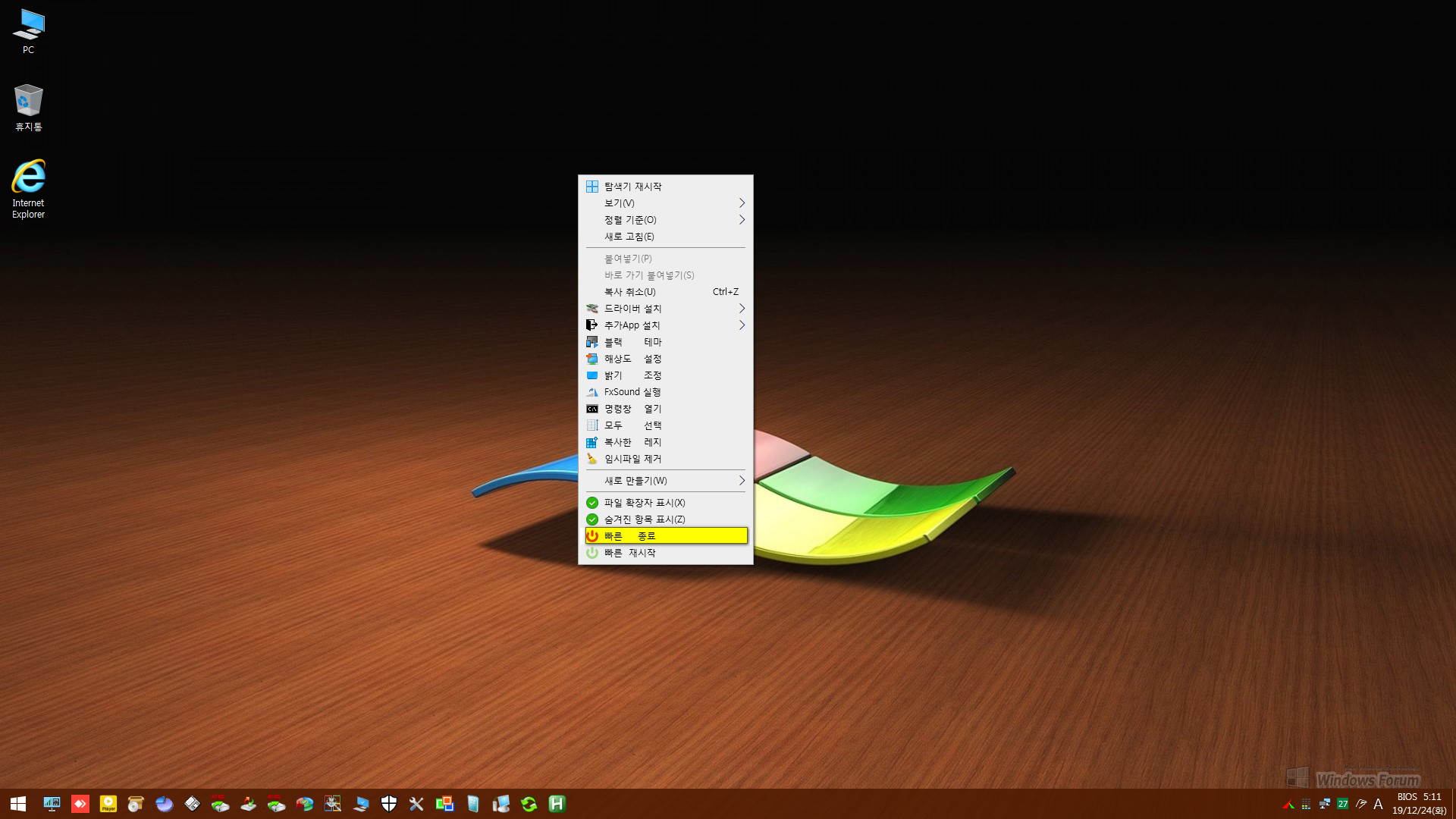This screenshot has height=819, width=1456.
Task: Open 명령창 열기 command prompt entry
Action: pyautogui.click(x=665, y=409)
